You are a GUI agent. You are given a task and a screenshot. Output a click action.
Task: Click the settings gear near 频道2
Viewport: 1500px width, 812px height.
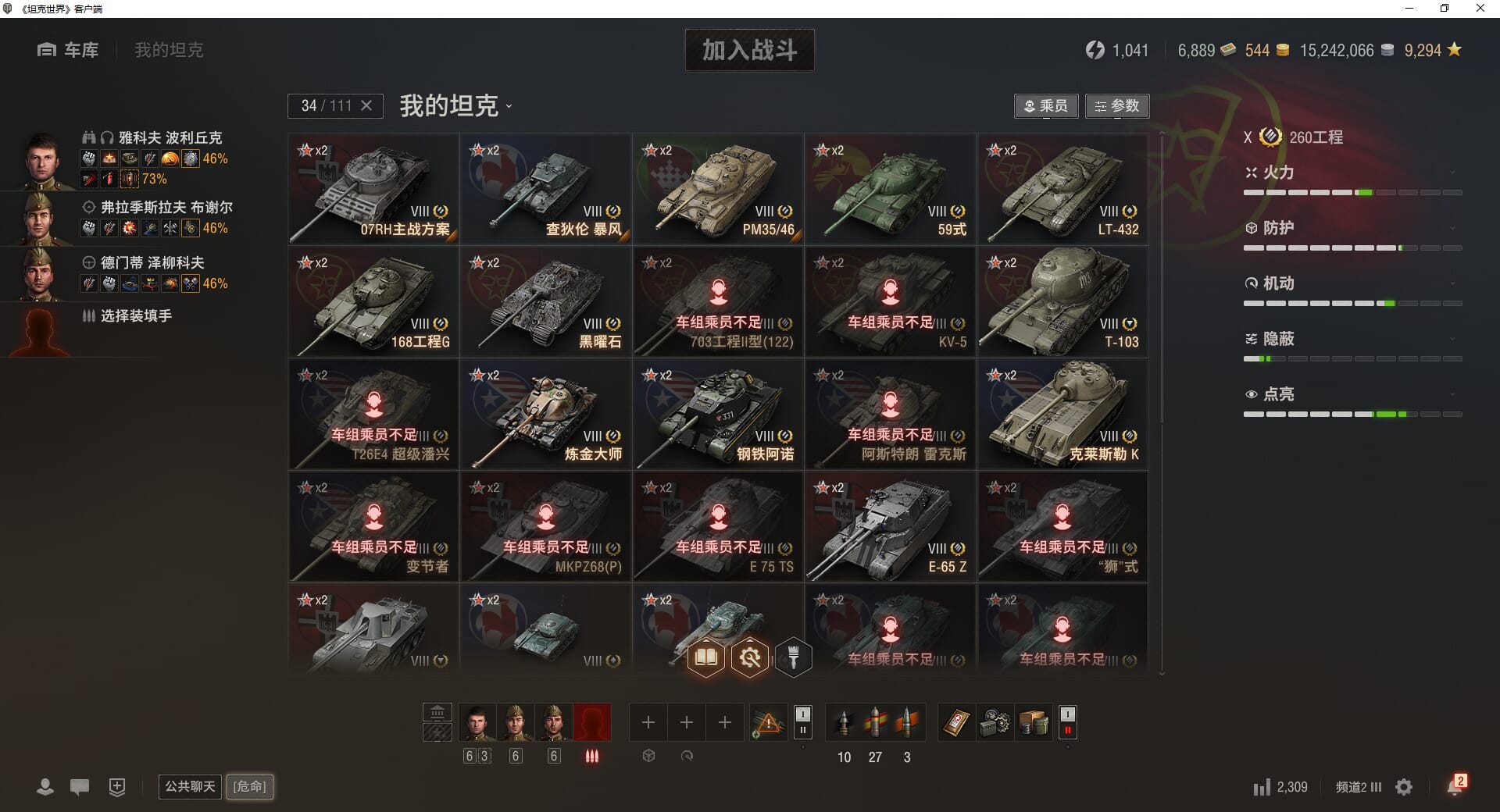tap(1404, 787)
